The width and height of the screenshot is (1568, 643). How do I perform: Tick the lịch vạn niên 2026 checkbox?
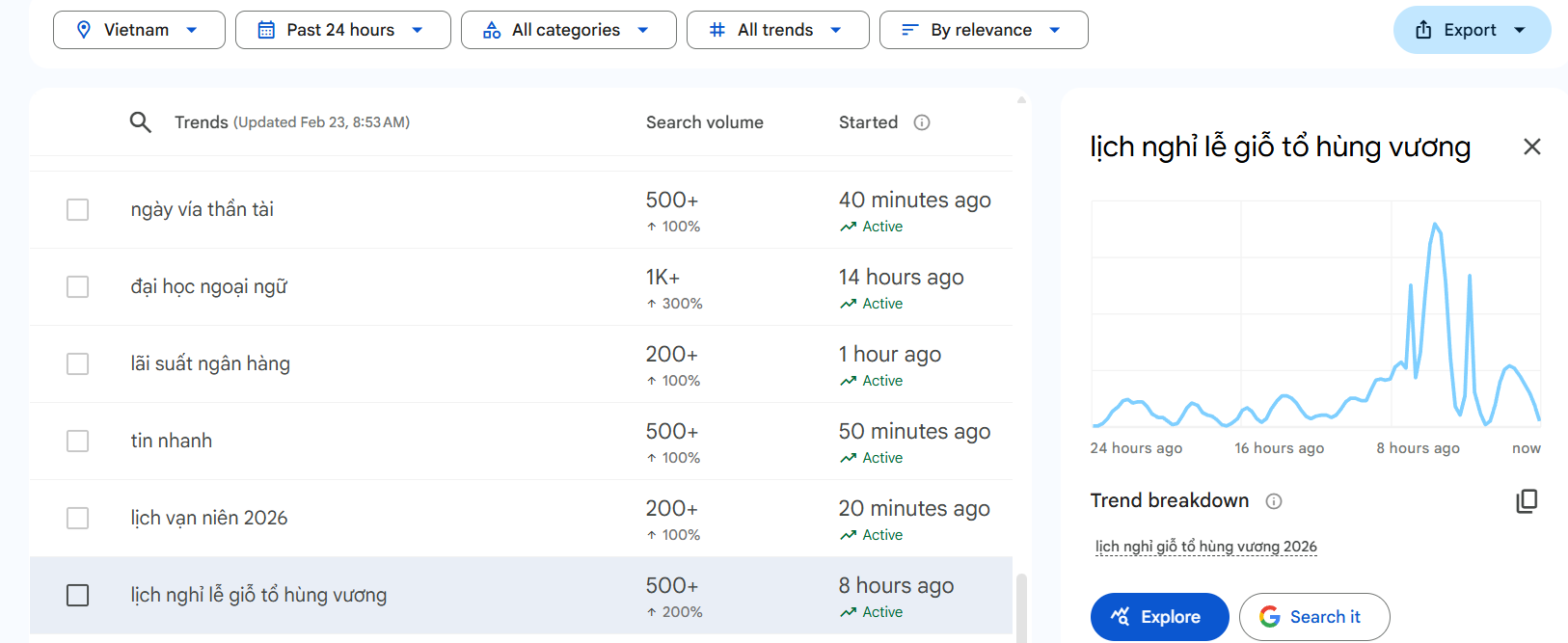click(x=78, y=519)
